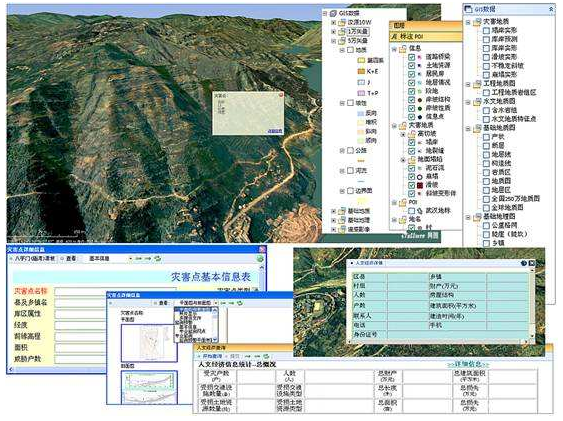This screenshot has height=421, width=563.
Task: Open the 剖面图 thumbnail chart
Action: [x=149, y=387]
